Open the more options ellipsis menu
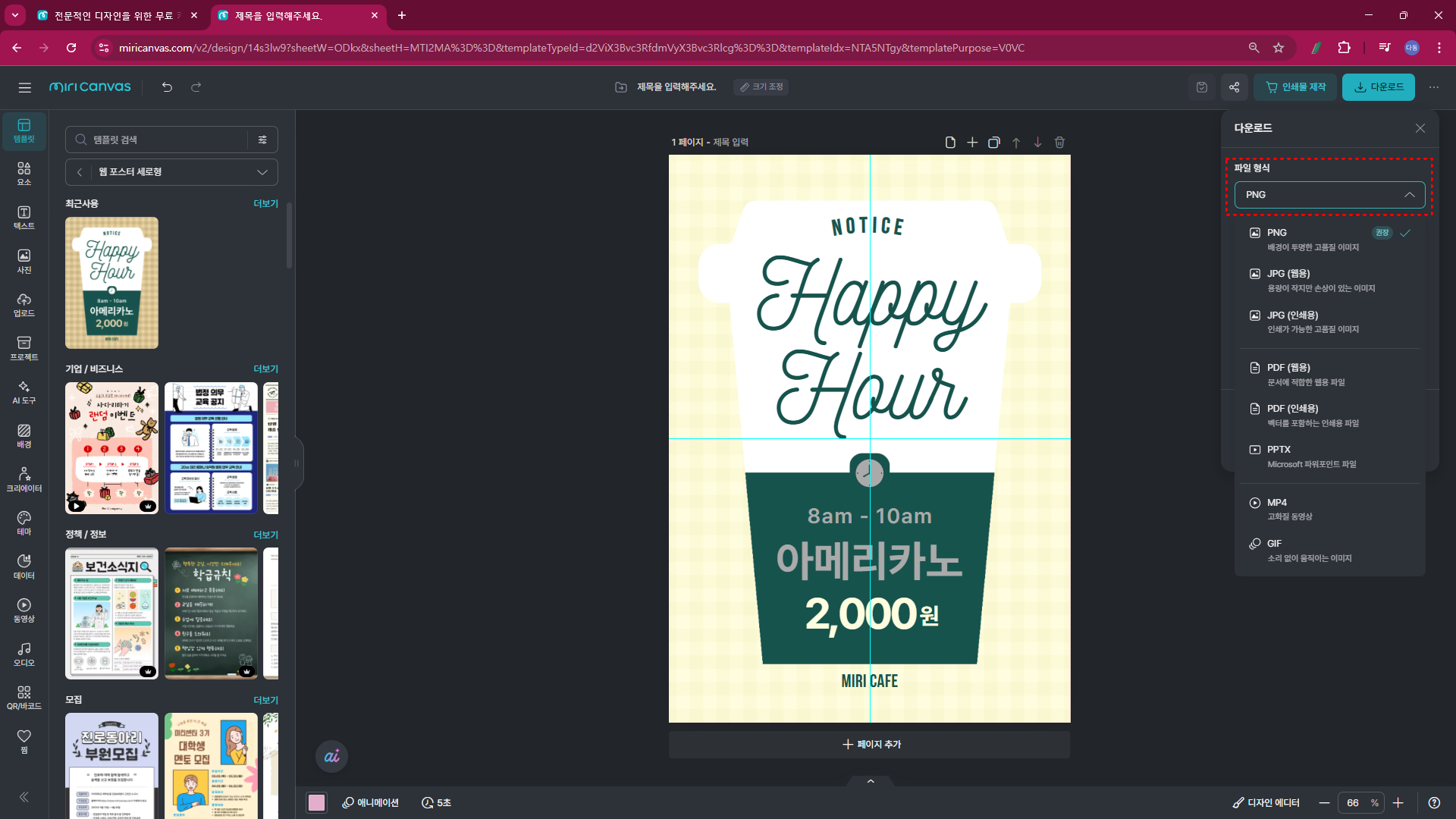 pyautogui.click(x=1433, y=87)
